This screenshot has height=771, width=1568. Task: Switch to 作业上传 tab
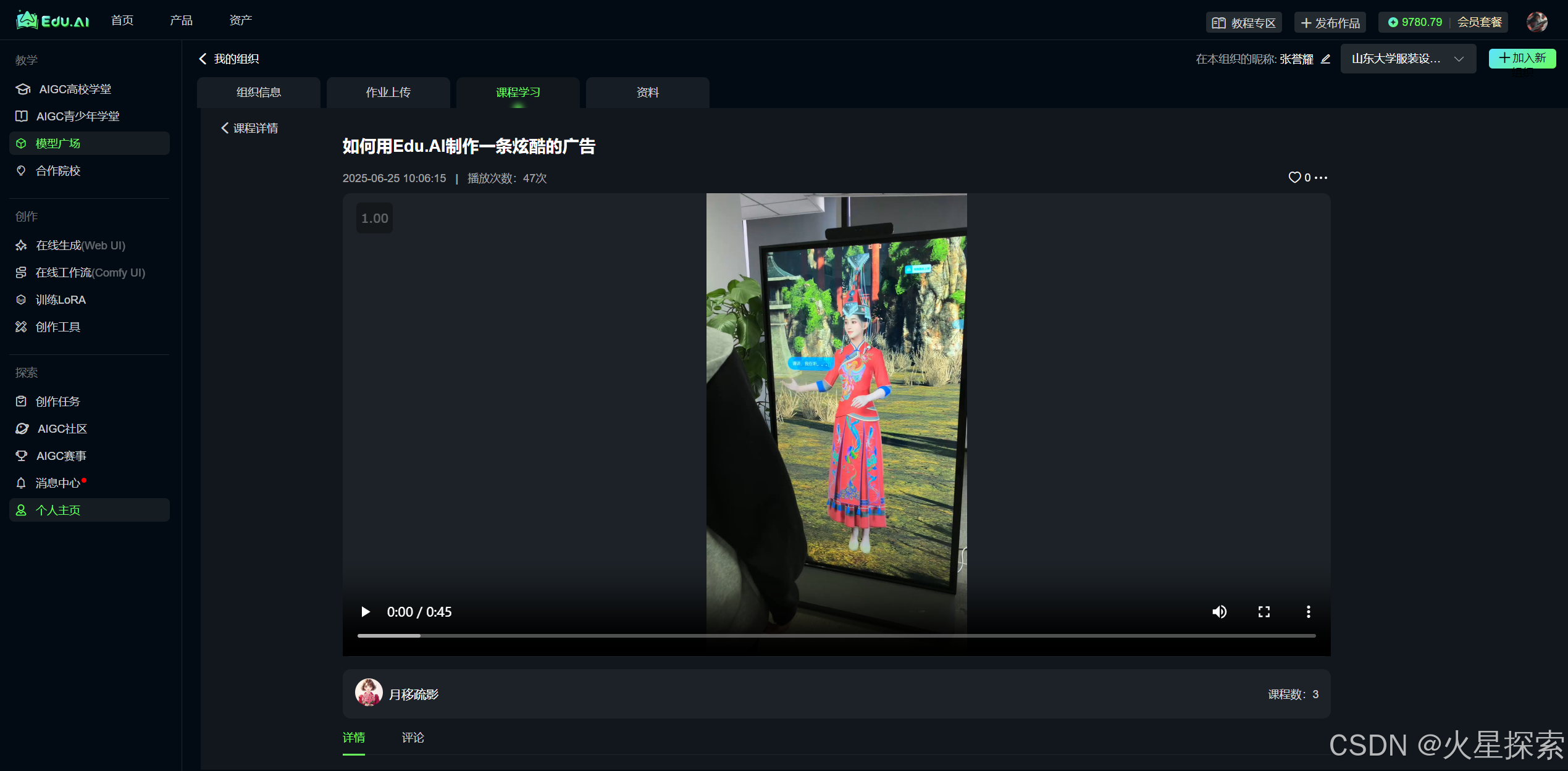pos(388,93)
